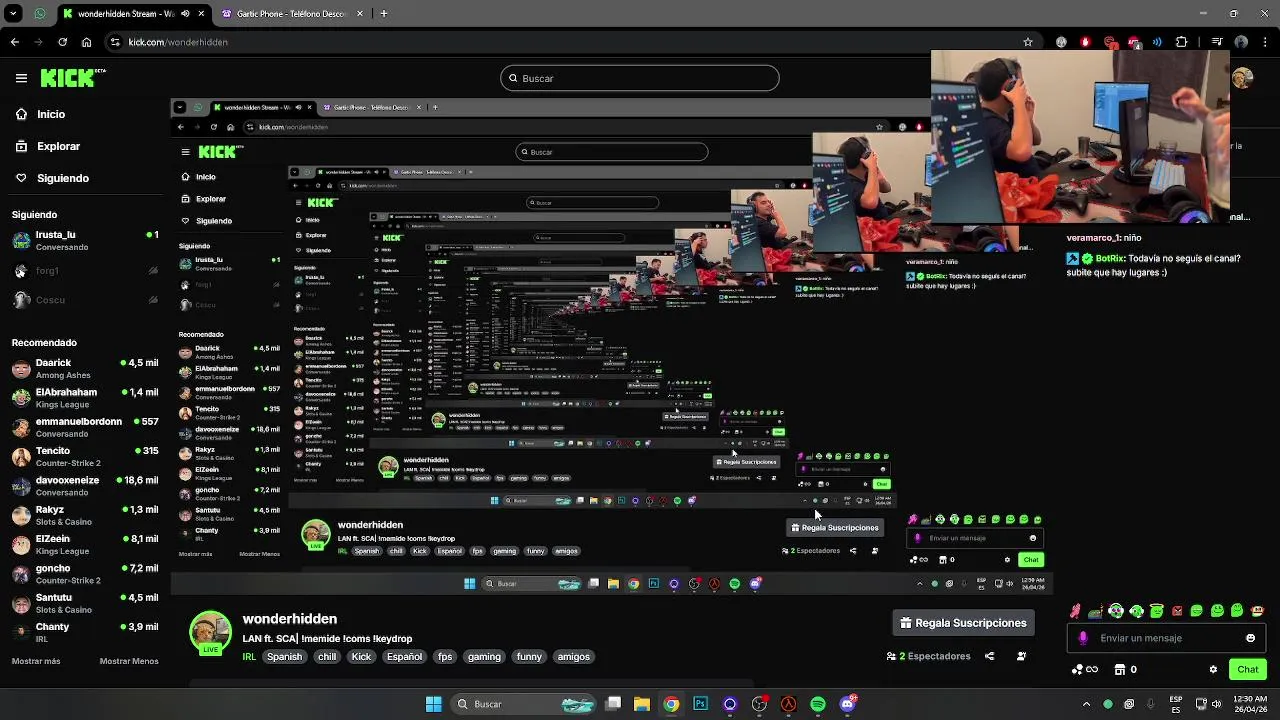
Task: Select Rakyz Slots & Casino channel
Action: tap(85, 515)
